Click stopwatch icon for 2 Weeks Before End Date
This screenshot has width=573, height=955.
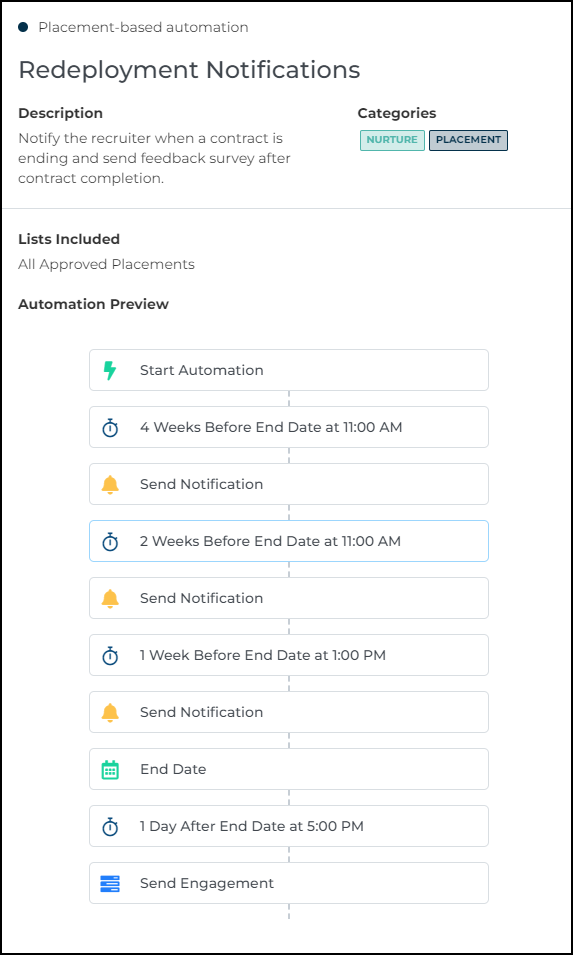(110, 541)
